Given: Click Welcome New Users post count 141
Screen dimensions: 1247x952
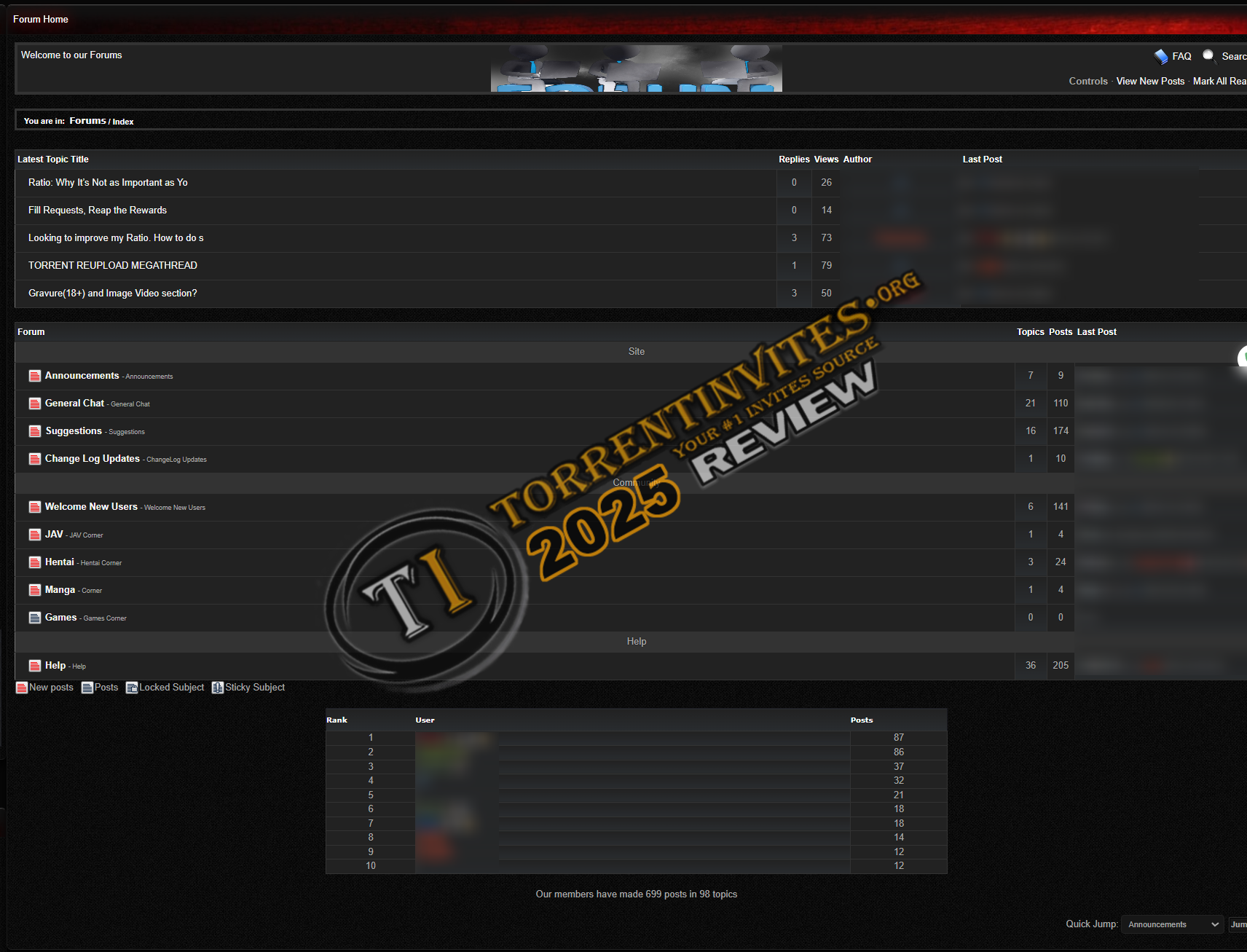Looking at the screenshot, I should (x=1061, y=507).
